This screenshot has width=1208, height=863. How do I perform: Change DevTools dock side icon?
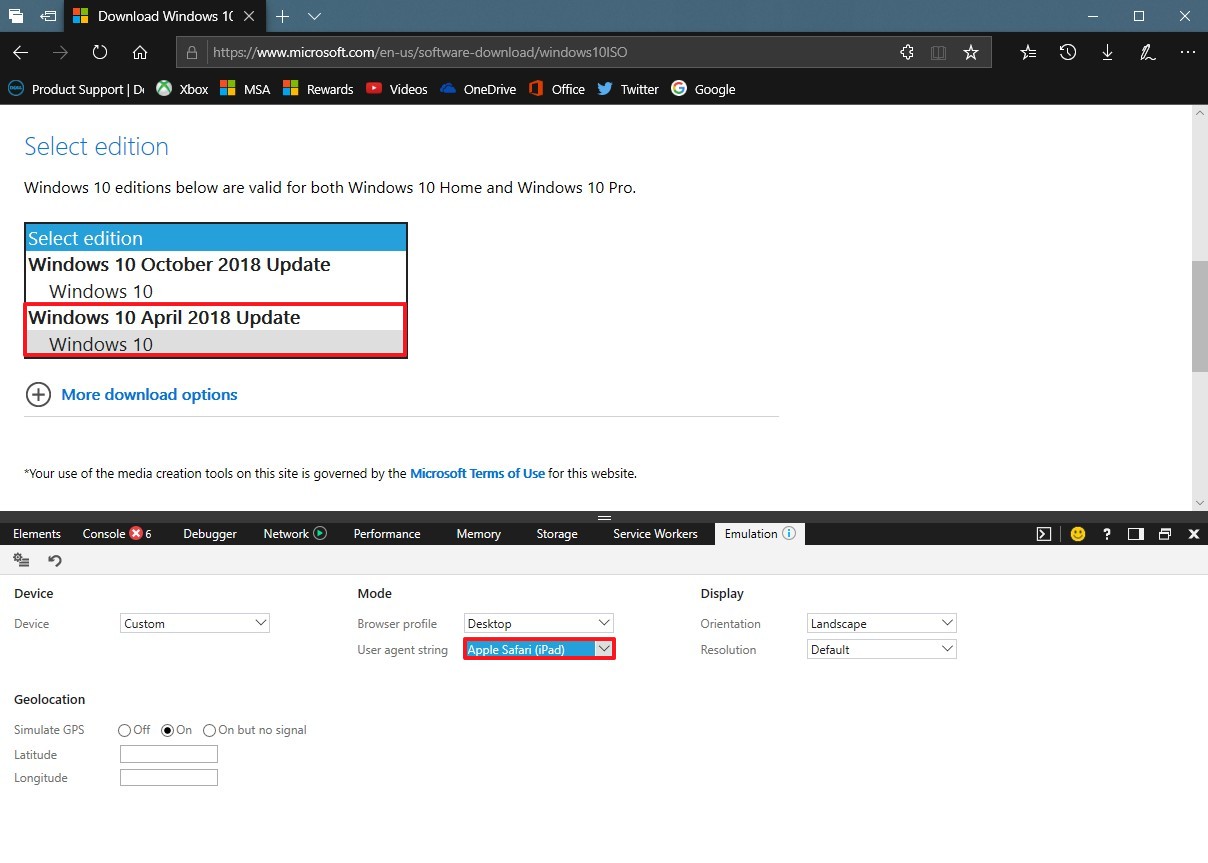tap(1135, 533)
